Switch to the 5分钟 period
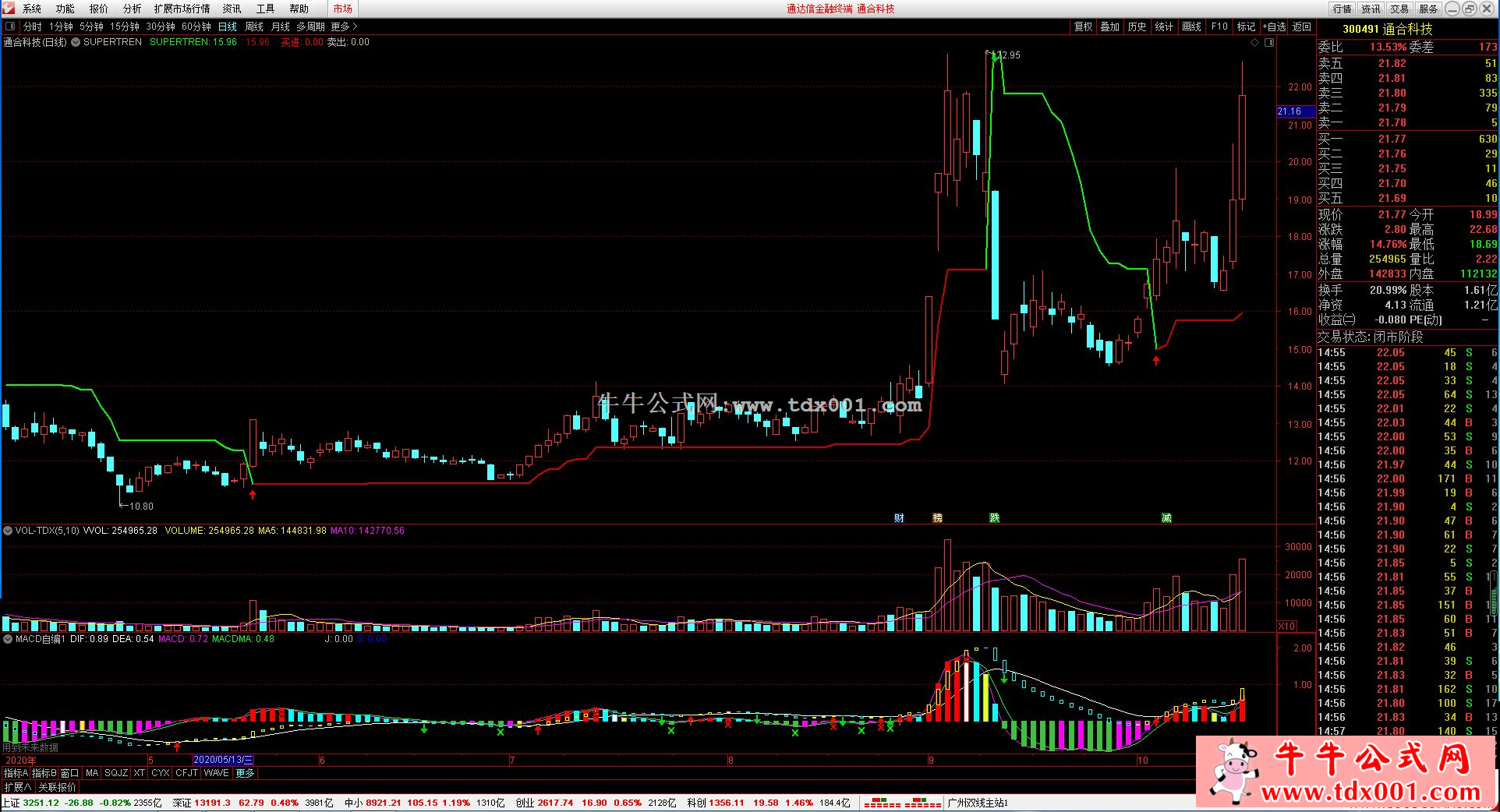 click(x=91, y=26)
